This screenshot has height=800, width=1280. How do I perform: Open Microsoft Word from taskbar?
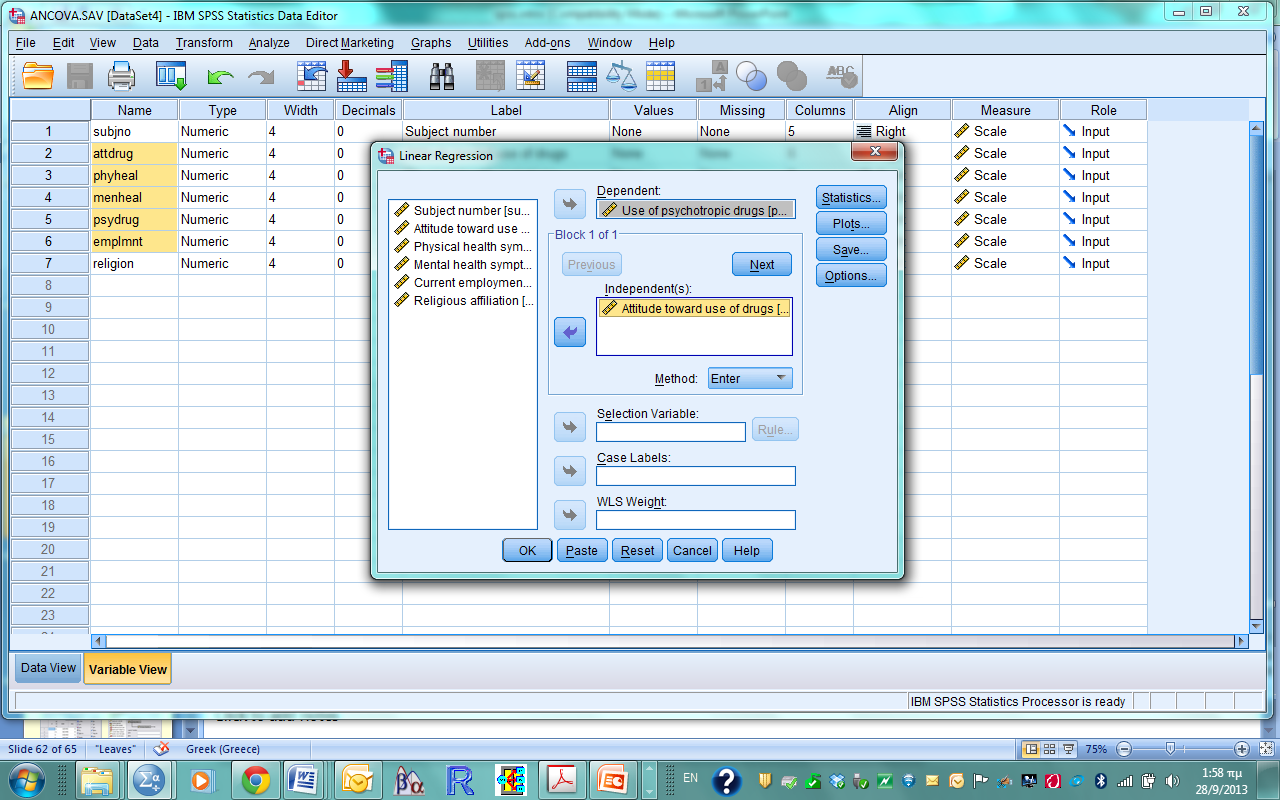click(x=302, y=780)
